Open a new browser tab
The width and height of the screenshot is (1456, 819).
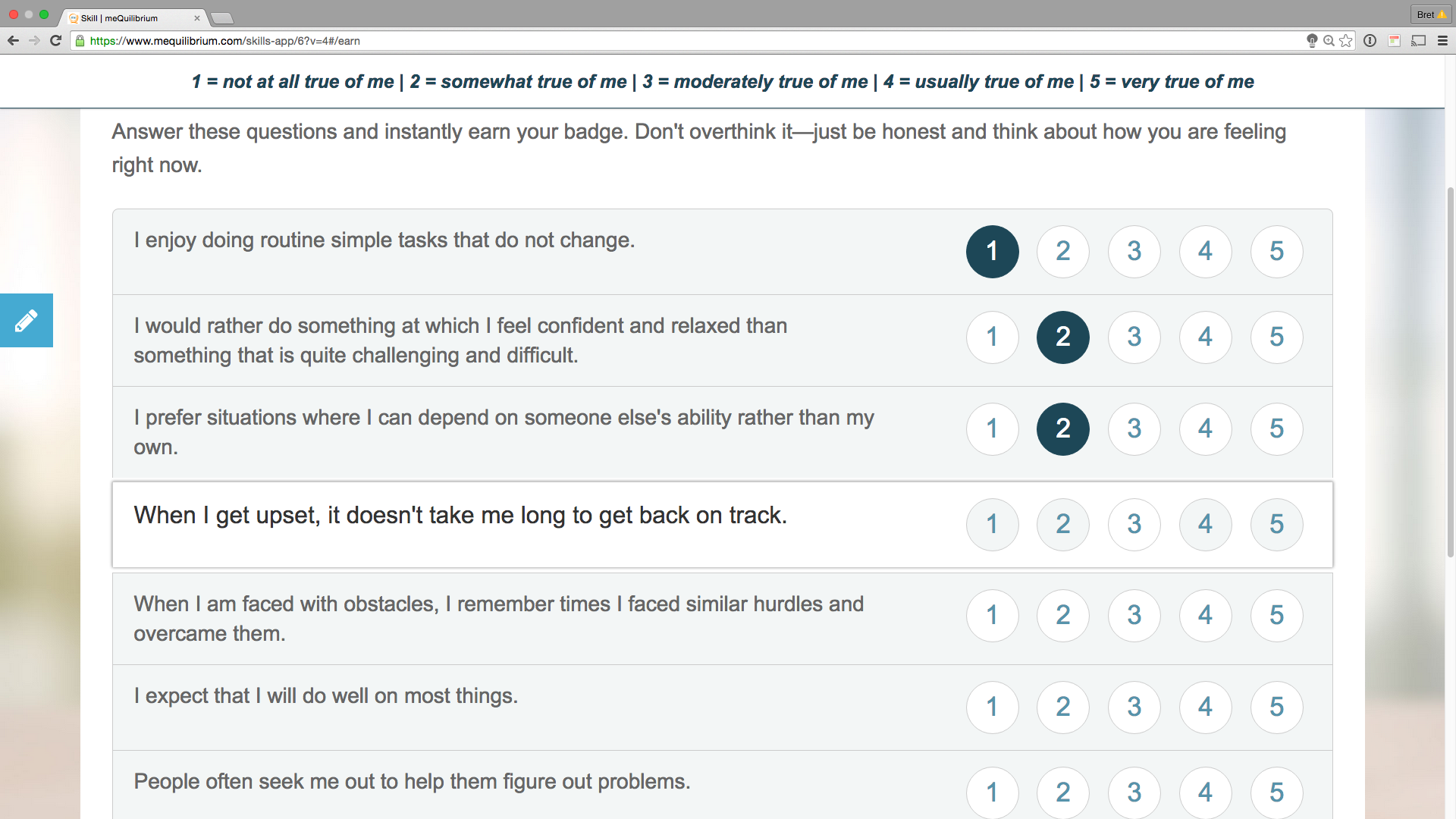coord(221,18)
